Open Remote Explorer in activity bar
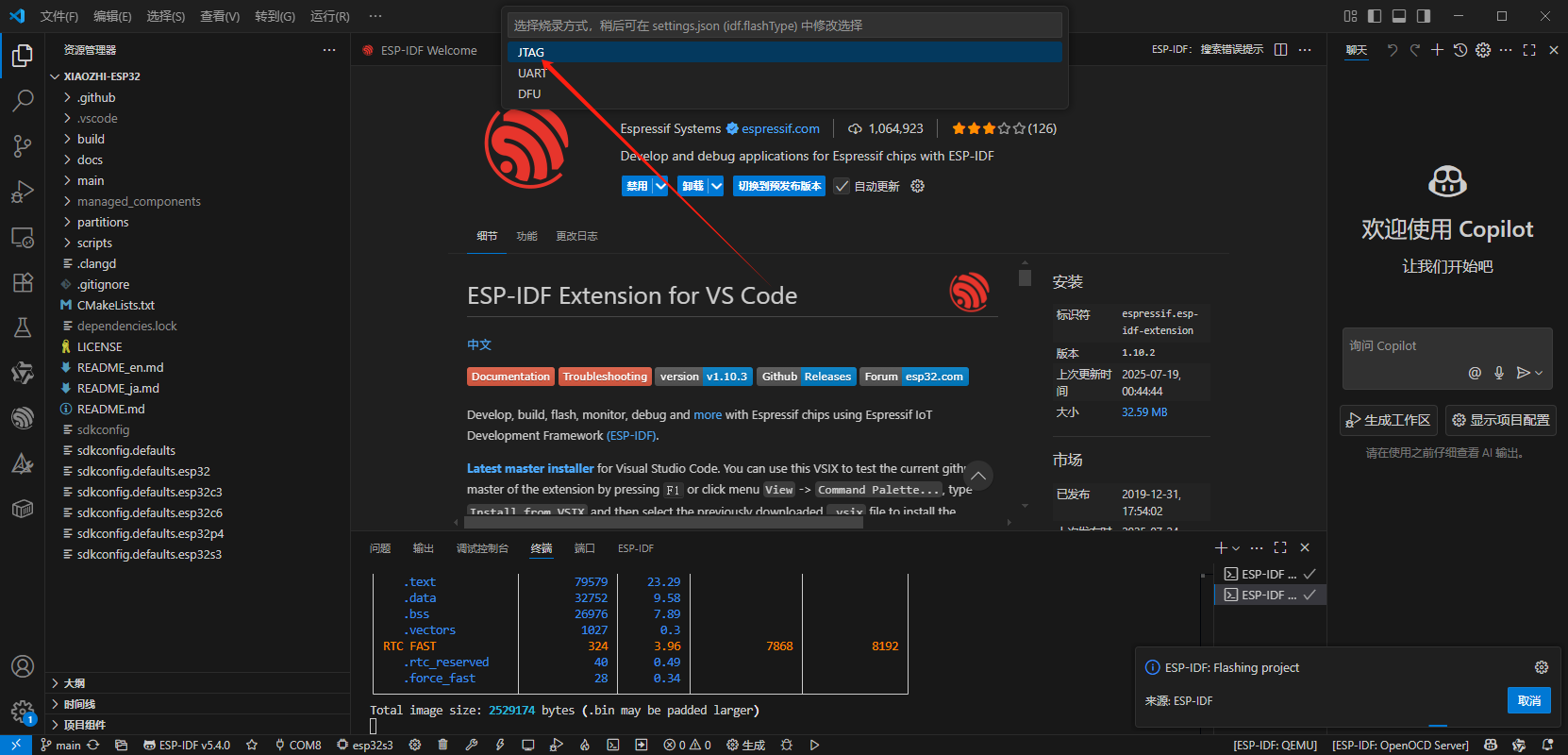This screenshot has height=755, width=1568. (x=23, y=237)
